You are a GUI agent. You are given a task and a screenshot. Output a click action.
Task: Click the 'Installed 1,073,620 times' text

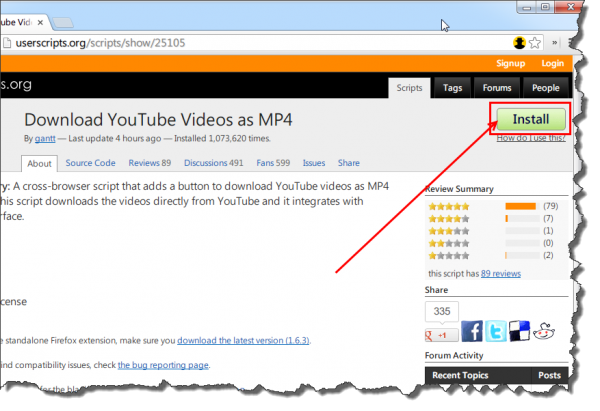tap(222, 139)
